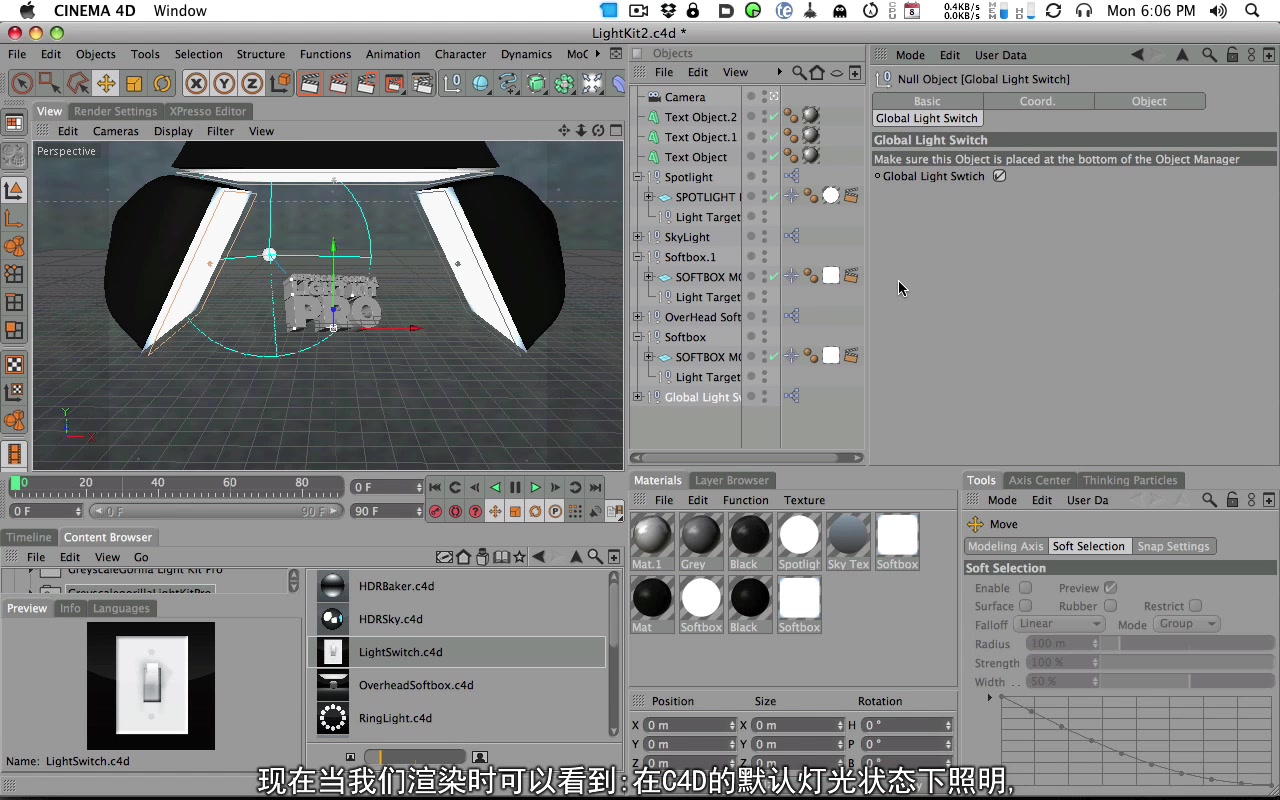Click the Soft Selection button in Tools panel

(1089, 546)
